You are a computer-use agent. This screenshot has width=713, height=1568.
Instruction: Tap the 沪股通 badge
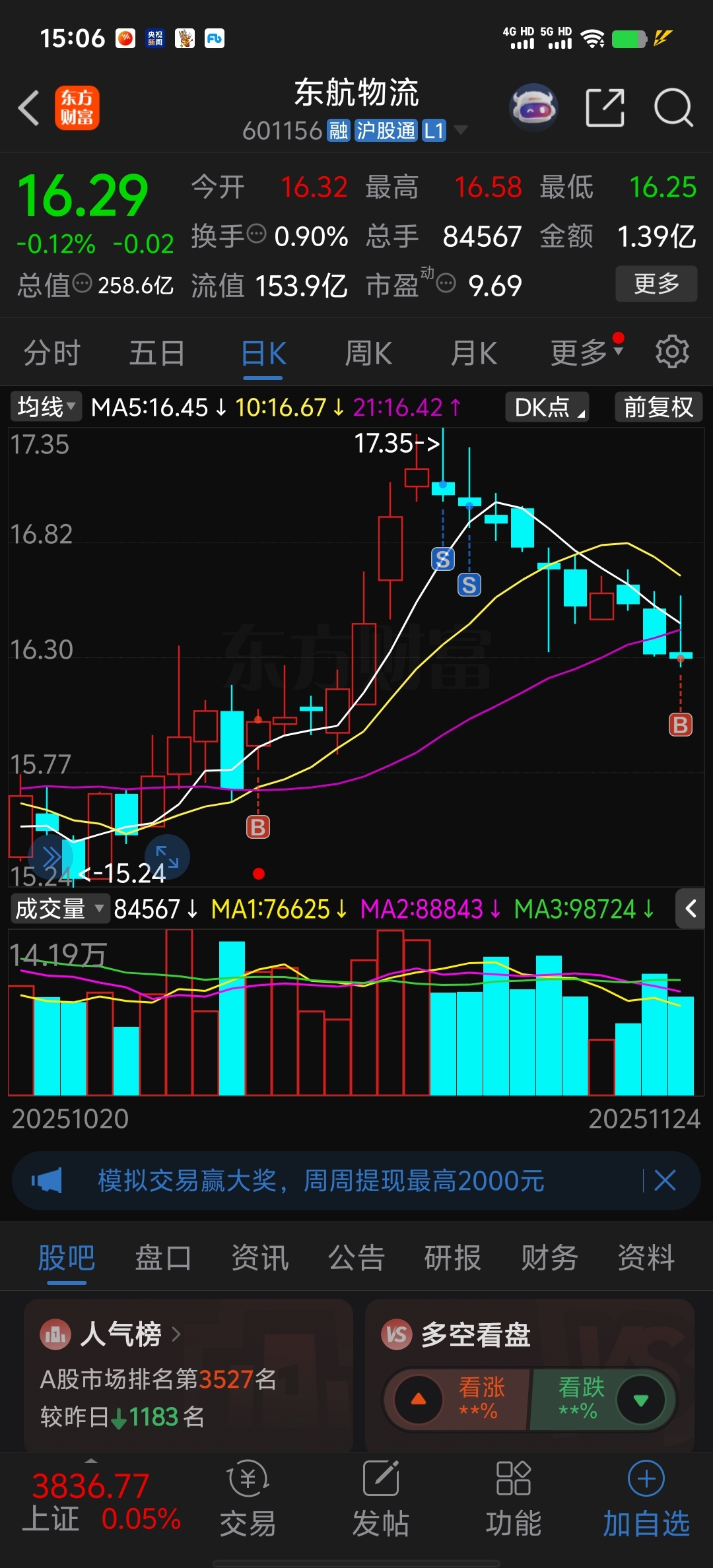point(386,130)
